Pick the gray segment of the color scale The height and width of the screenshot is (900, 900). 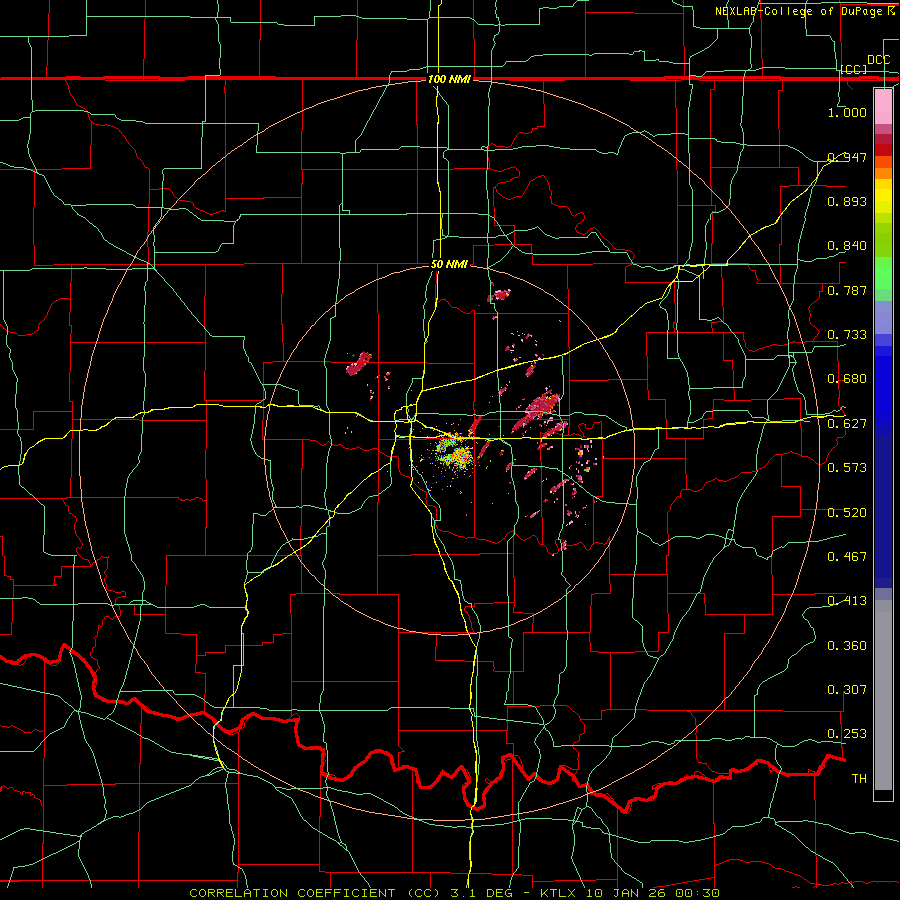883,695
